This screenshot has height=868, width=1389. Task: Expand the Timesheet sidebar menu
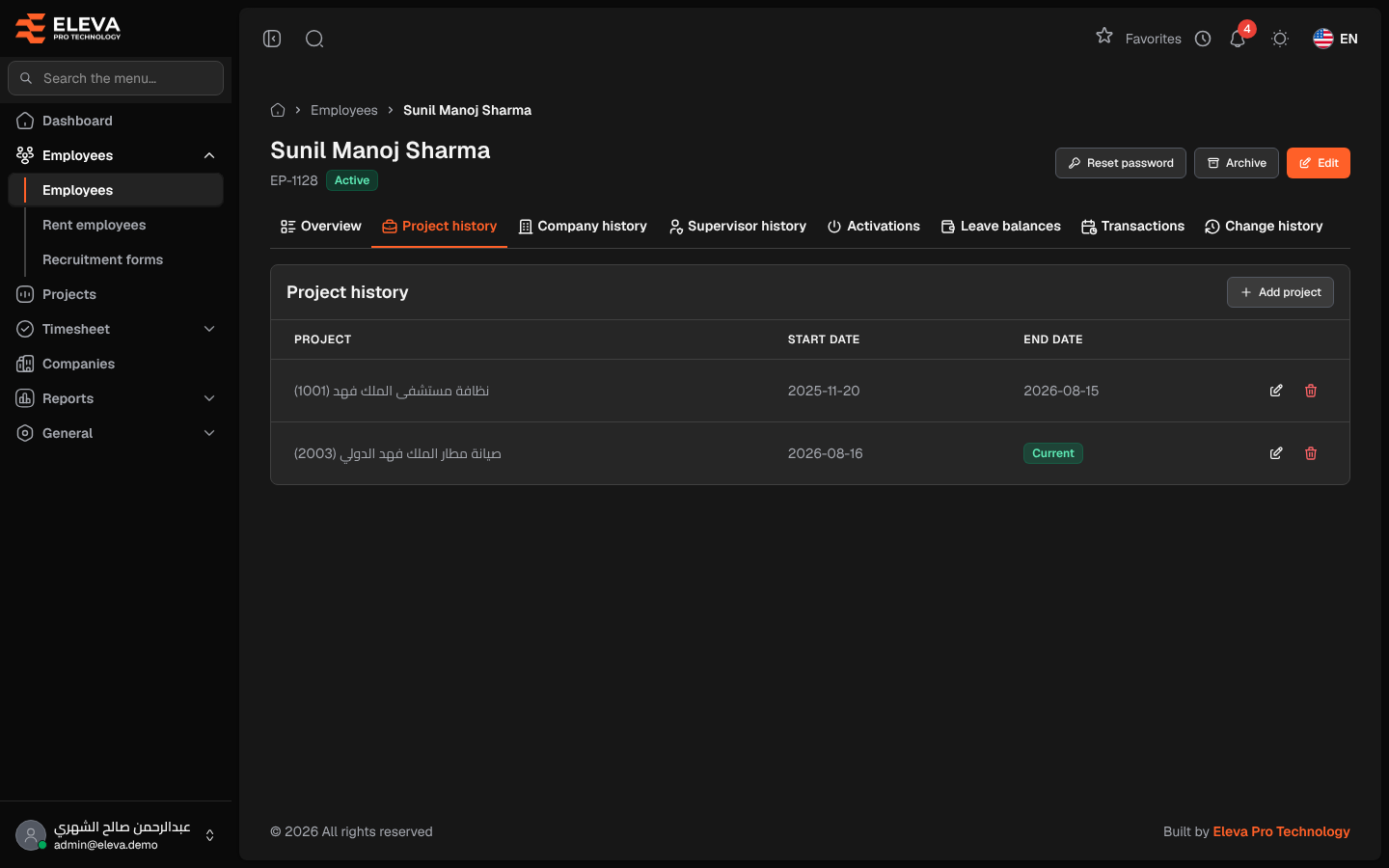point(209,329)
